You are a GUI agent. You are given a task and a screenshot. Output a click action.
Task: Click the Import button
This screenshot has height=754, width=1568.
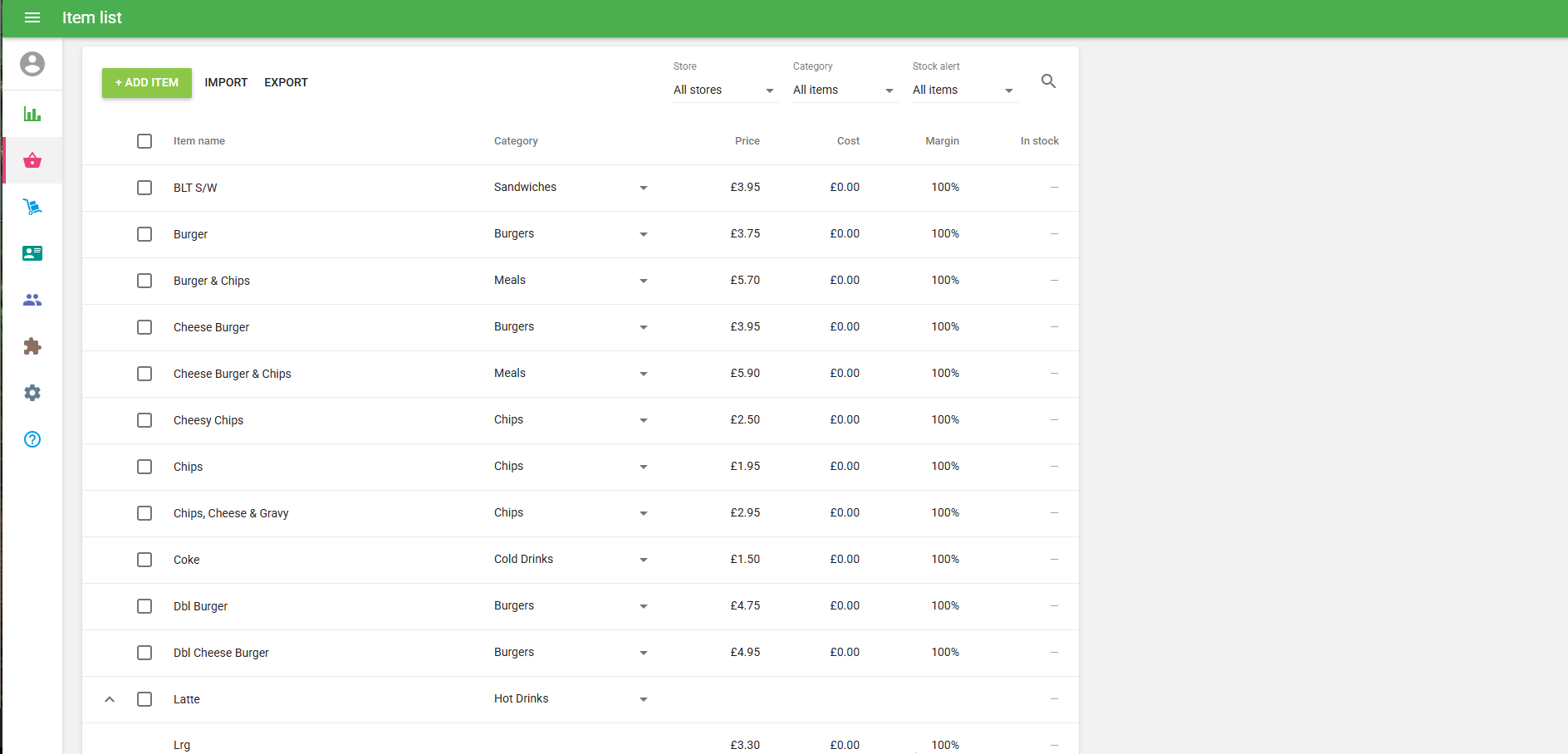click(x=226, y=82)
